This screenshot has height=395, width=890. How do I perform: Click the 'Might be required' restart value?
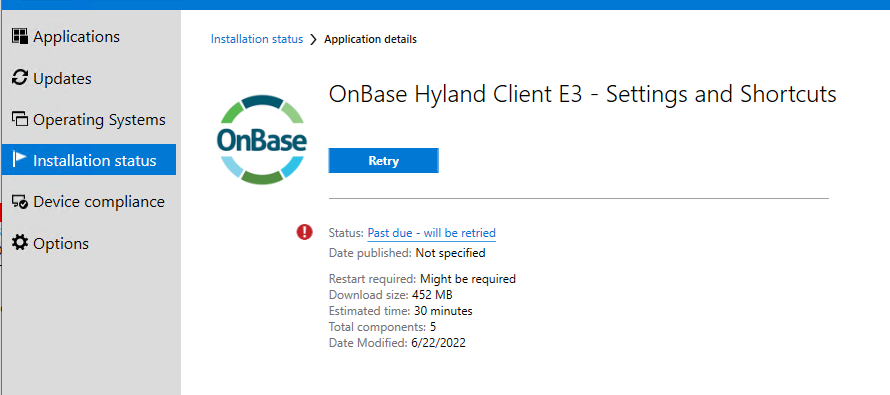(x=468, y=279)
